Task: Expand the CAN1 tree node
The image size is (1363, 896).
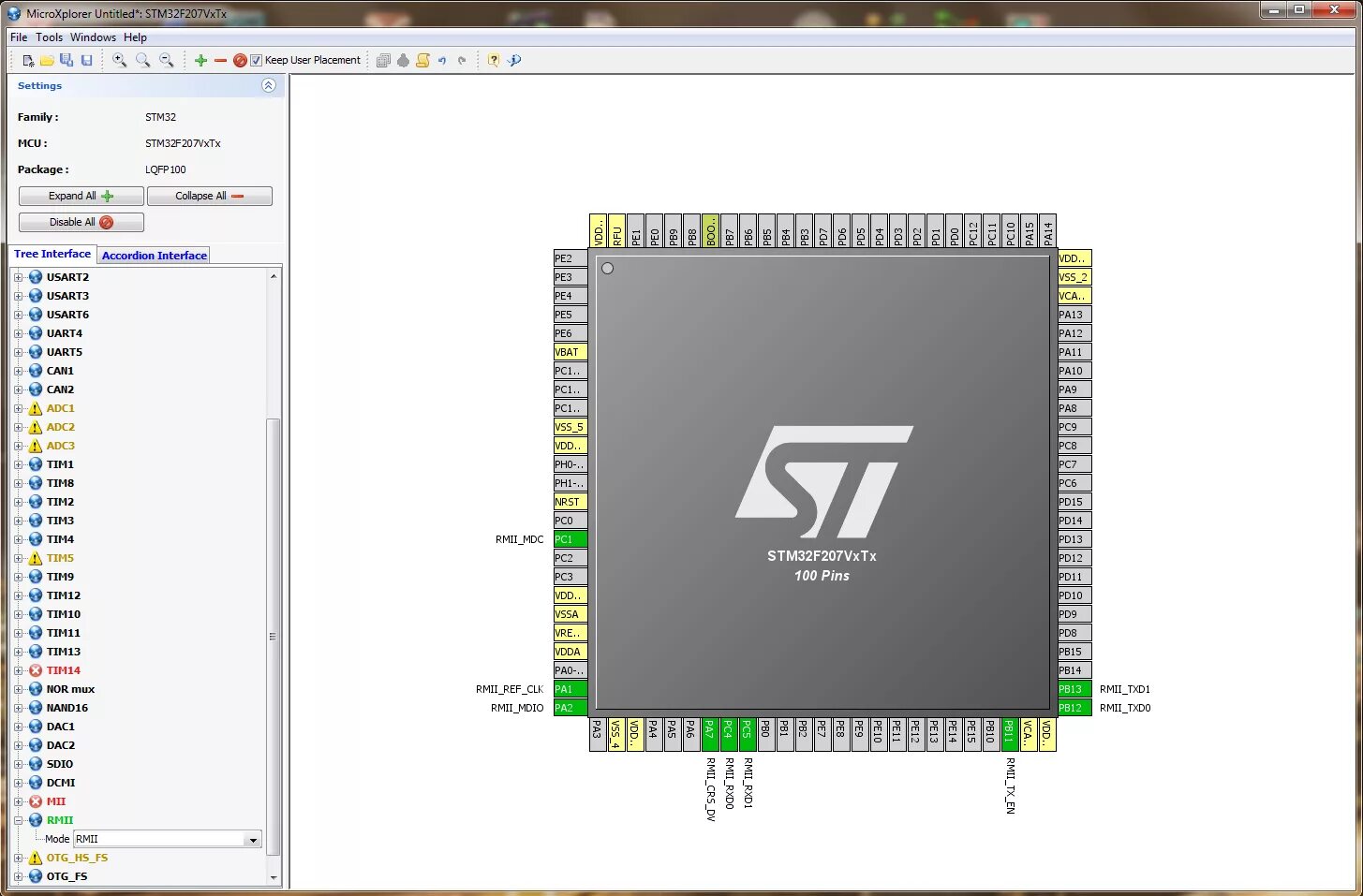Action: click(x=18, y=371)
